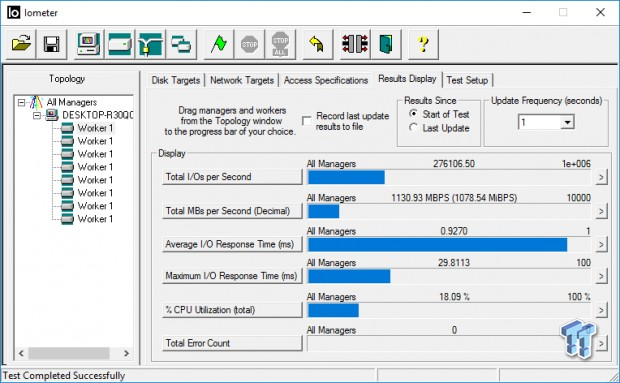Open options arrow for Total I/Os per Second
The width and height of the screenshot is (620, 383).
click(601, 177)
